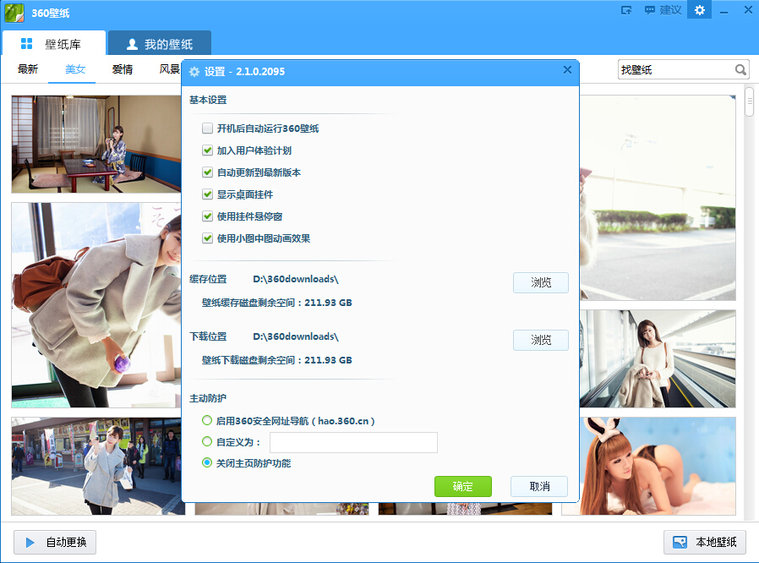This screenshot has height=563, width=759.
Task: Open the street market girl thumbnail
Action: click(x=96, y=466)
